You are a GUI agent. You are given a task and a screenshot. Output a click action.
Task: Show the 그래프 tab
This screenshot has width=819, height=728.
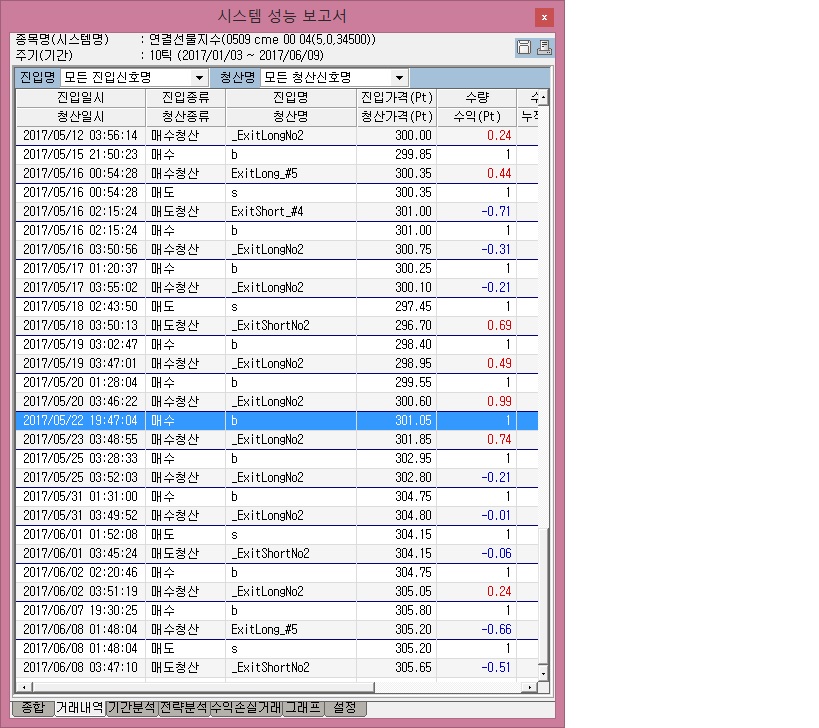(303, 708)
